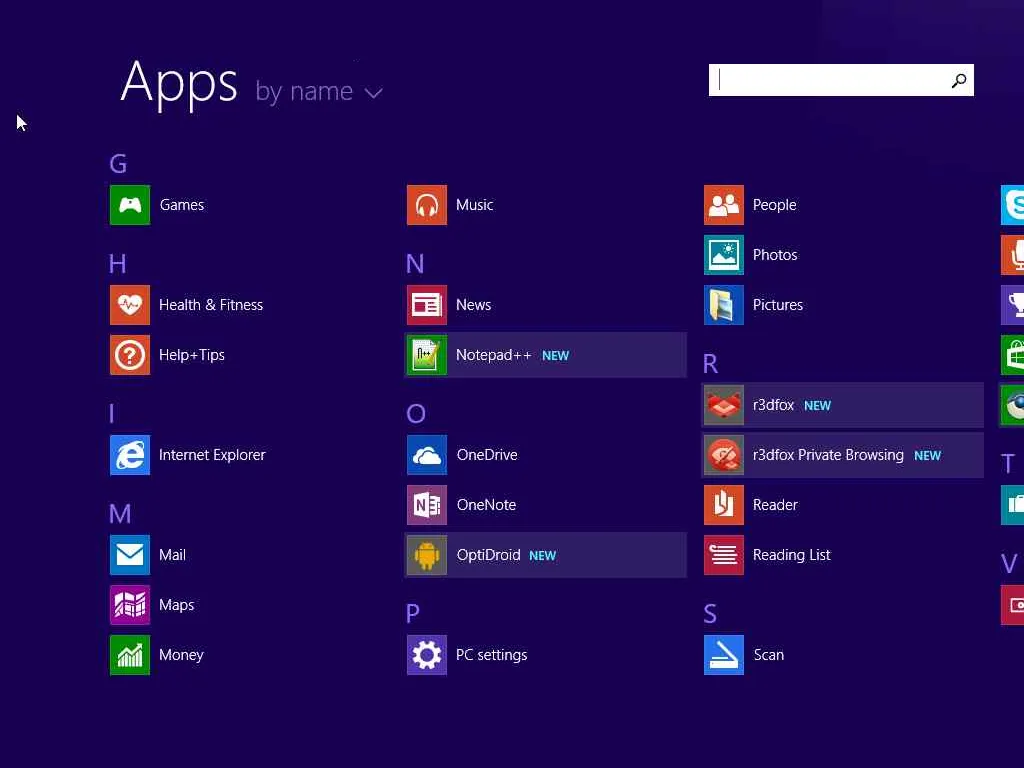Click the 'Health & Fitness' label text

tap(211, 305)
